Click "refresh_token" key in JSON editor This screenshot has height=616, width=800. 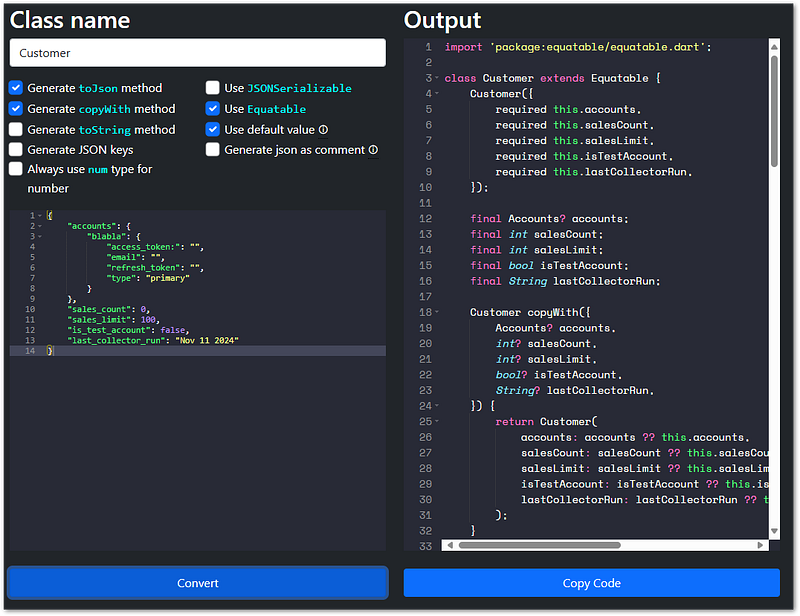(x=143, y=267)
